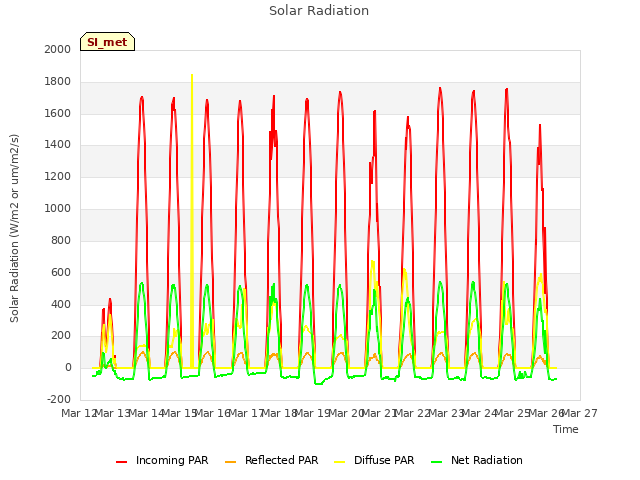Screen dimensions: 640x480
Task: Click the vertical Solar Radiation axis label
Action: (x=14, y=228)
